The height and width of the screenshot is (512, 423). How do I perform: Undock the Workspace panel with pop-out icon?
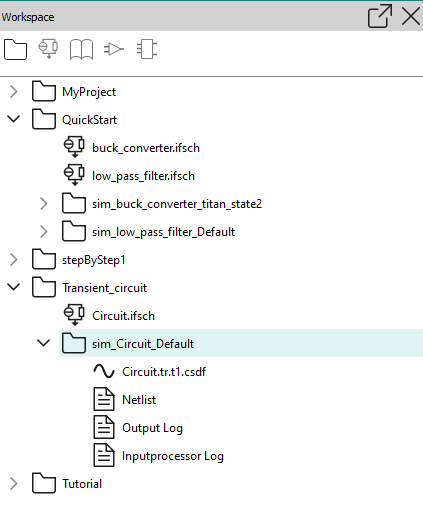click(379, 16)
